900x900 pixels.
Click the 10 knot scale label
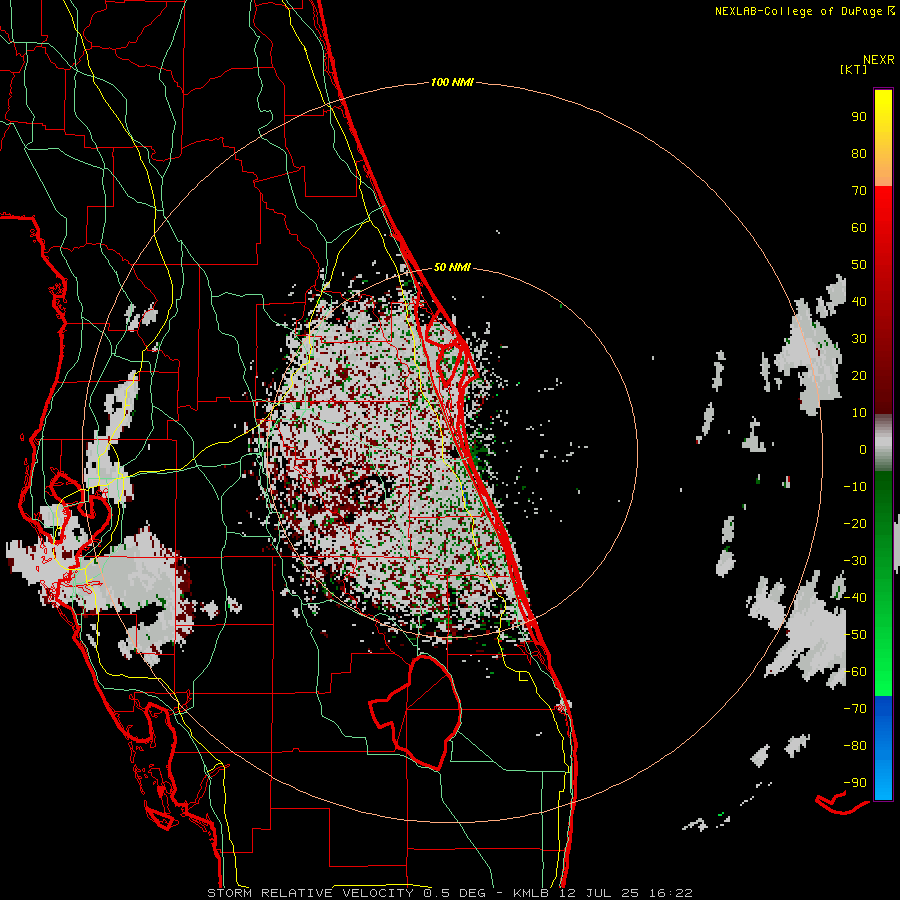859,413
